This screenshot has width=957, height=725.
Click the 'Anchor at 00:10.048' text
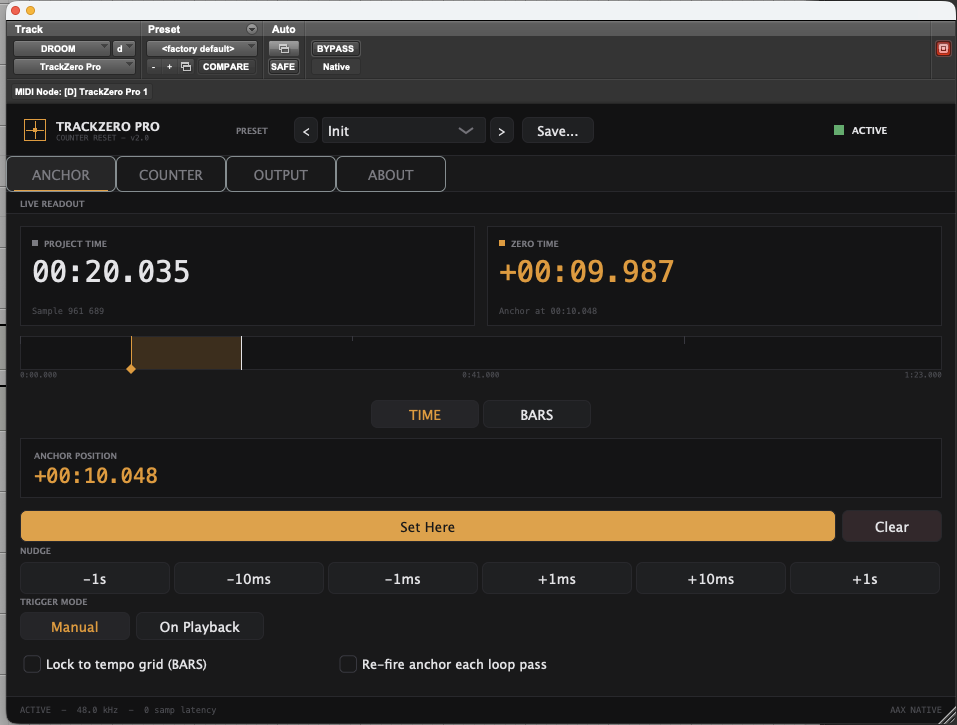pyautogui.click(x=547, y=311)
